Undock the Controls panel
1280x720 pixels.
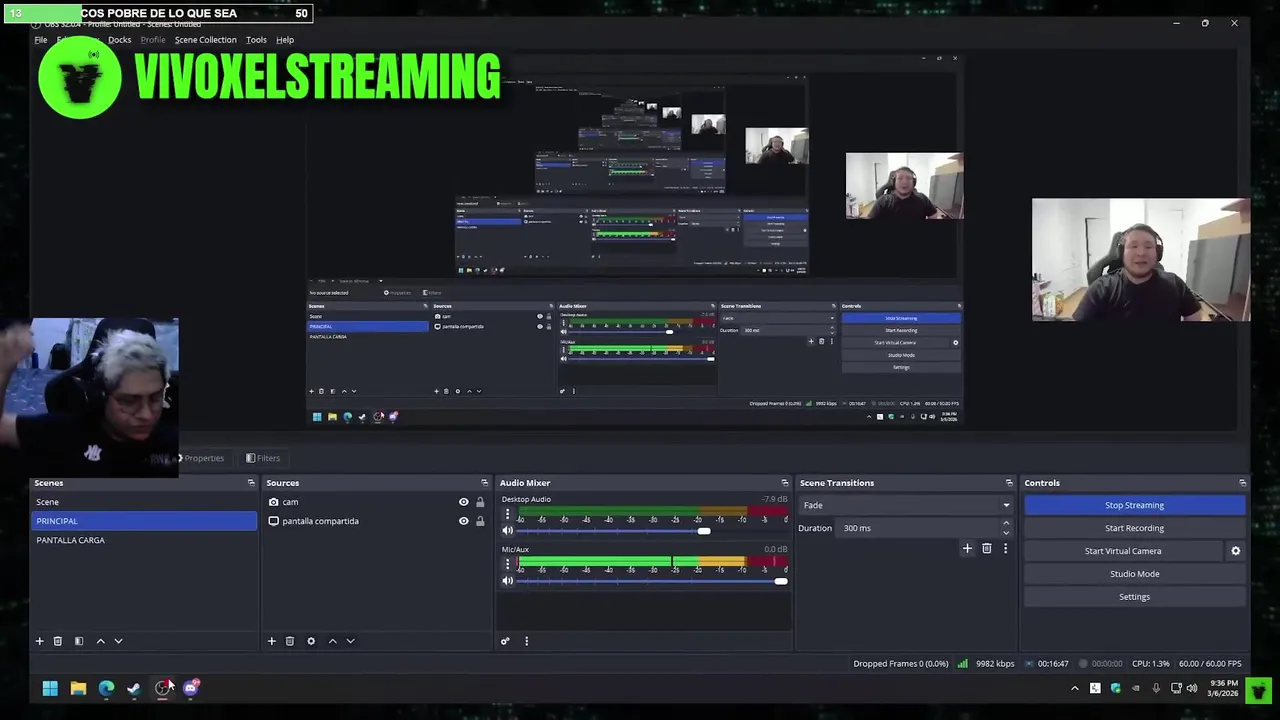(1242, 483)
